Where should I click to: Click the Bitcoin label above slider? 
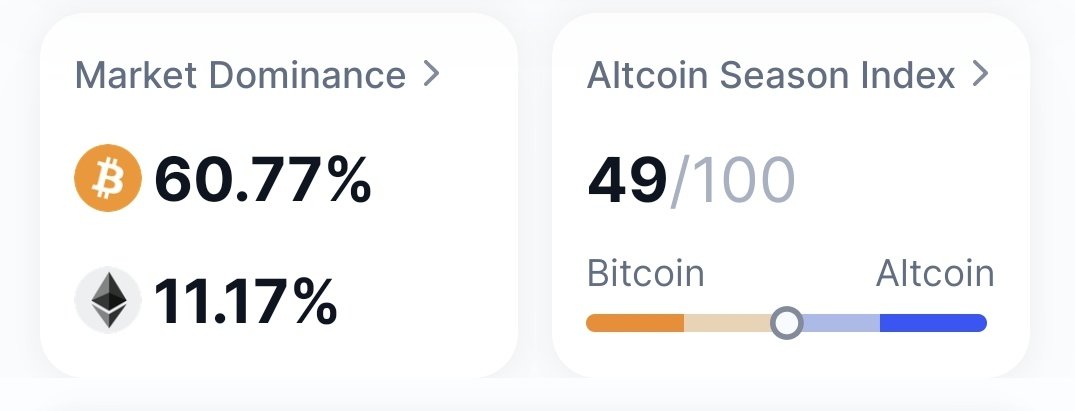coord(646,273)
